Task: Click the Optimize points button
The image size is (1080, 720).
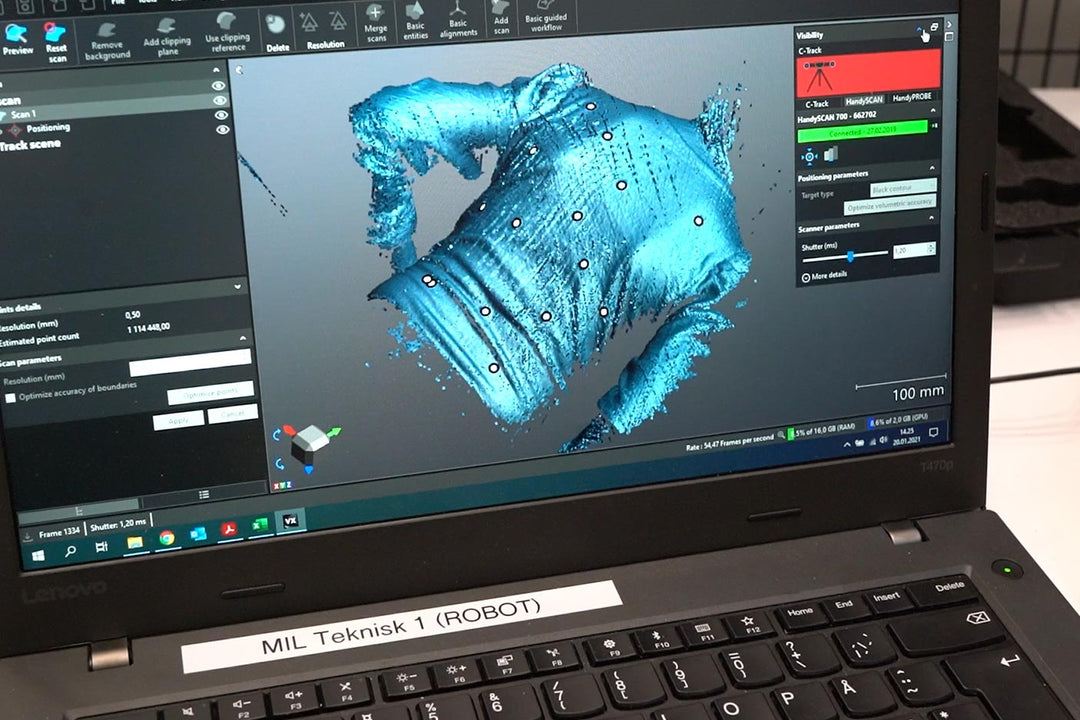Action: 211,392
